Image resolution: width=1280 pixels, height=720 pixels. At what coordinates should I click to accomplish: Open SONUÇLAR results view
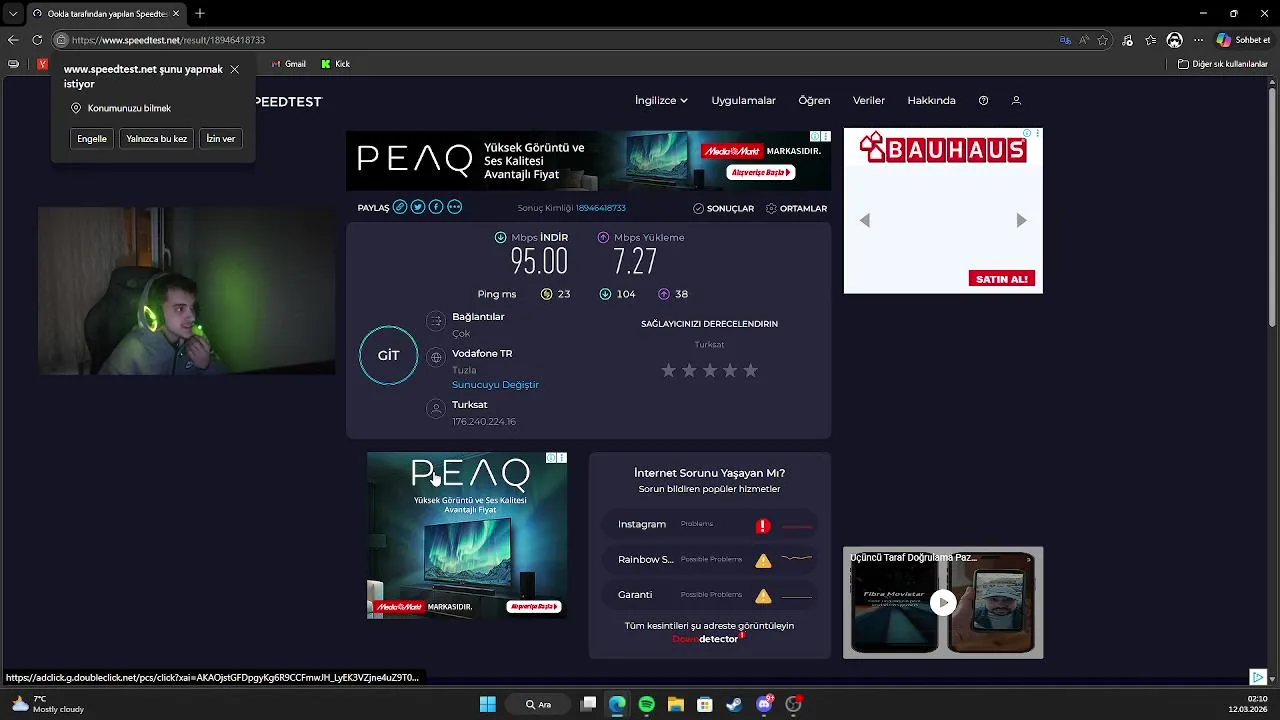click(x=723, y=209)
